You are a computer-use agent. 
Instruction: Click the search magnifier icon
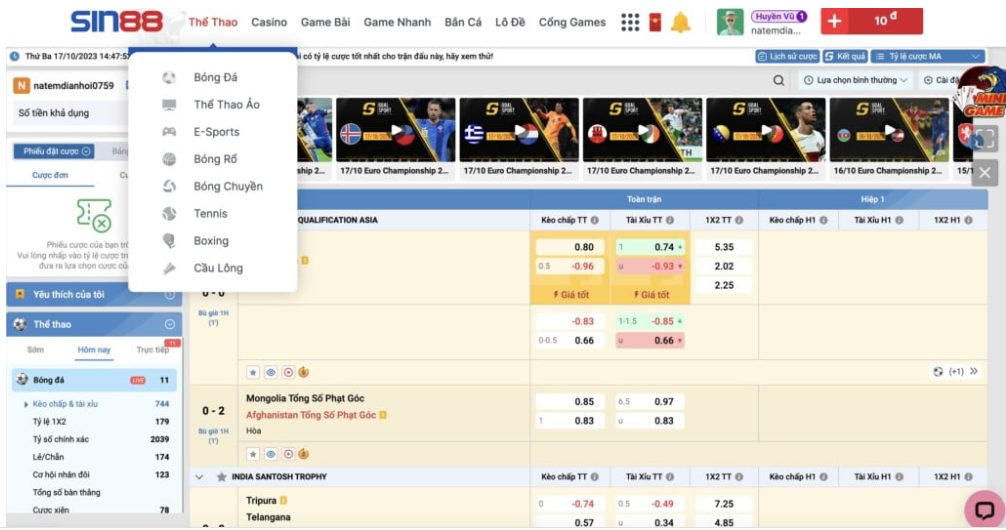click(x=779, y=80)
